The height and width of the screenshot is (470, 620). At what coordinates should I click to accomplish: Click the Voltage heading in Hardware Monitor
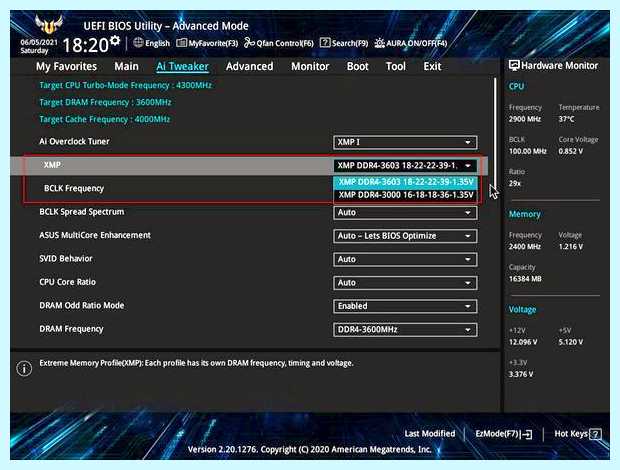click(x=522, y=310)
